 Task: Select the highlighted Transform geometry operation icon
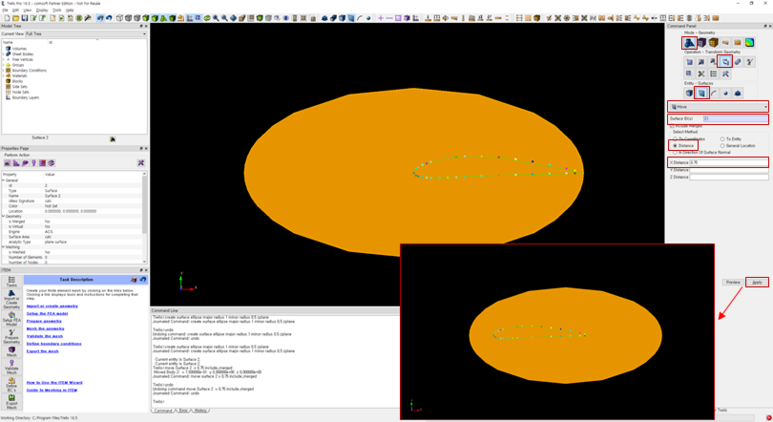pos(725,62)
